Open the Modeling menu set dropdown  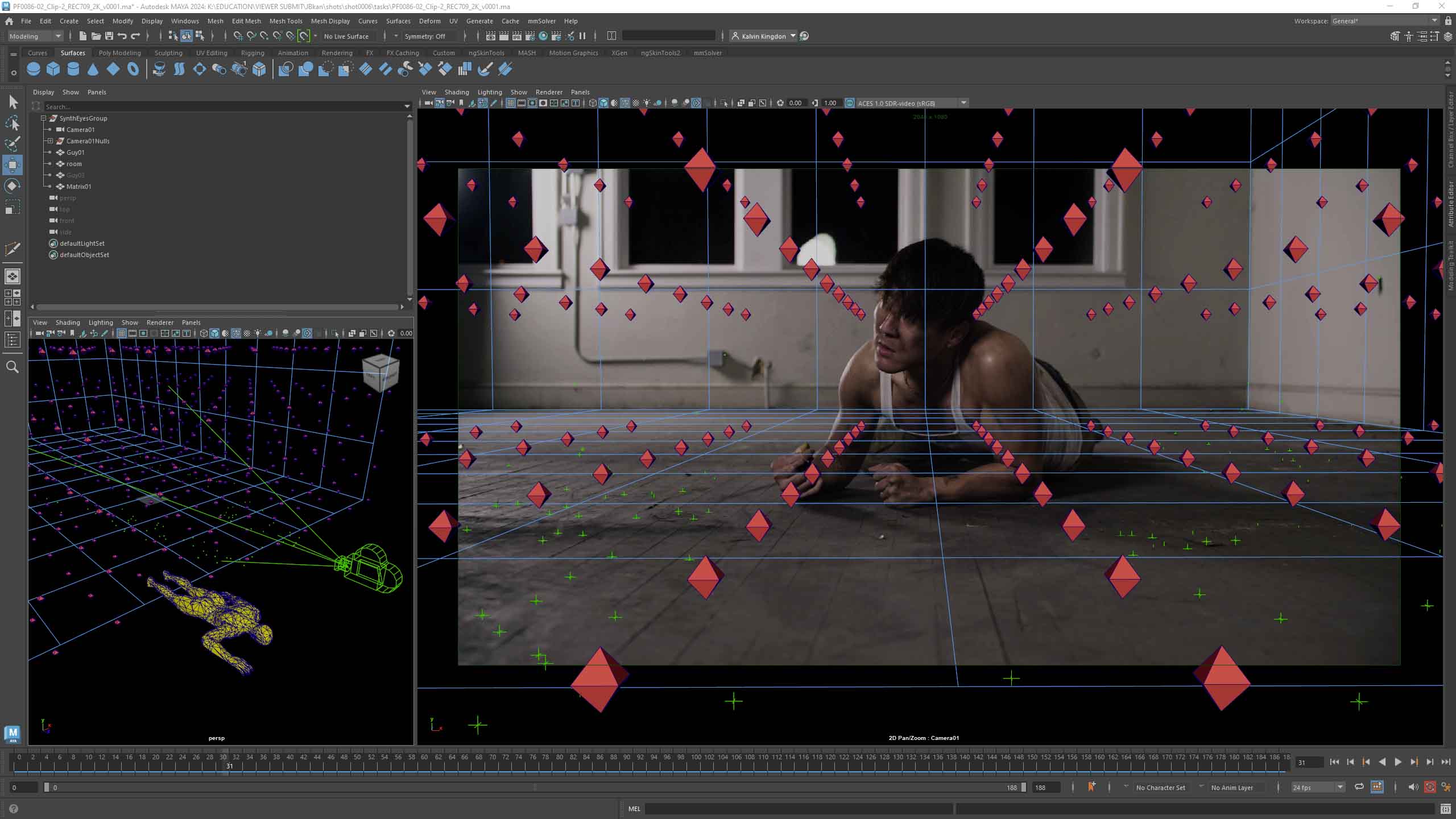coord(35,36)
